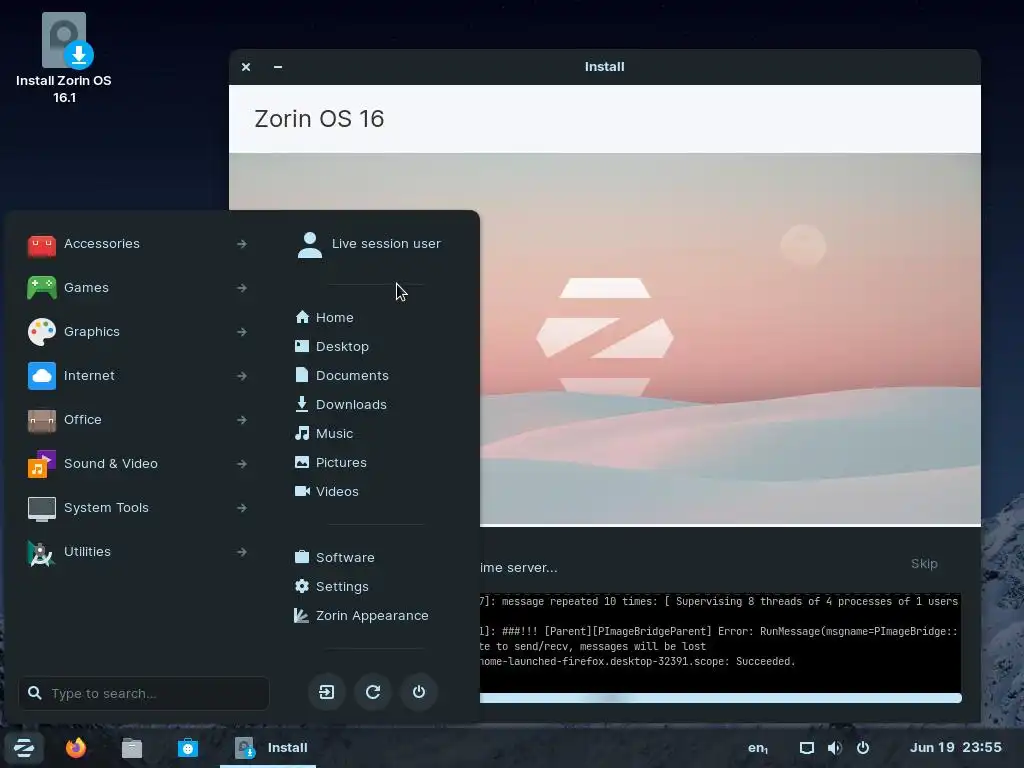
Task: Open Zorin Appearance
Action: click(361, 615)
